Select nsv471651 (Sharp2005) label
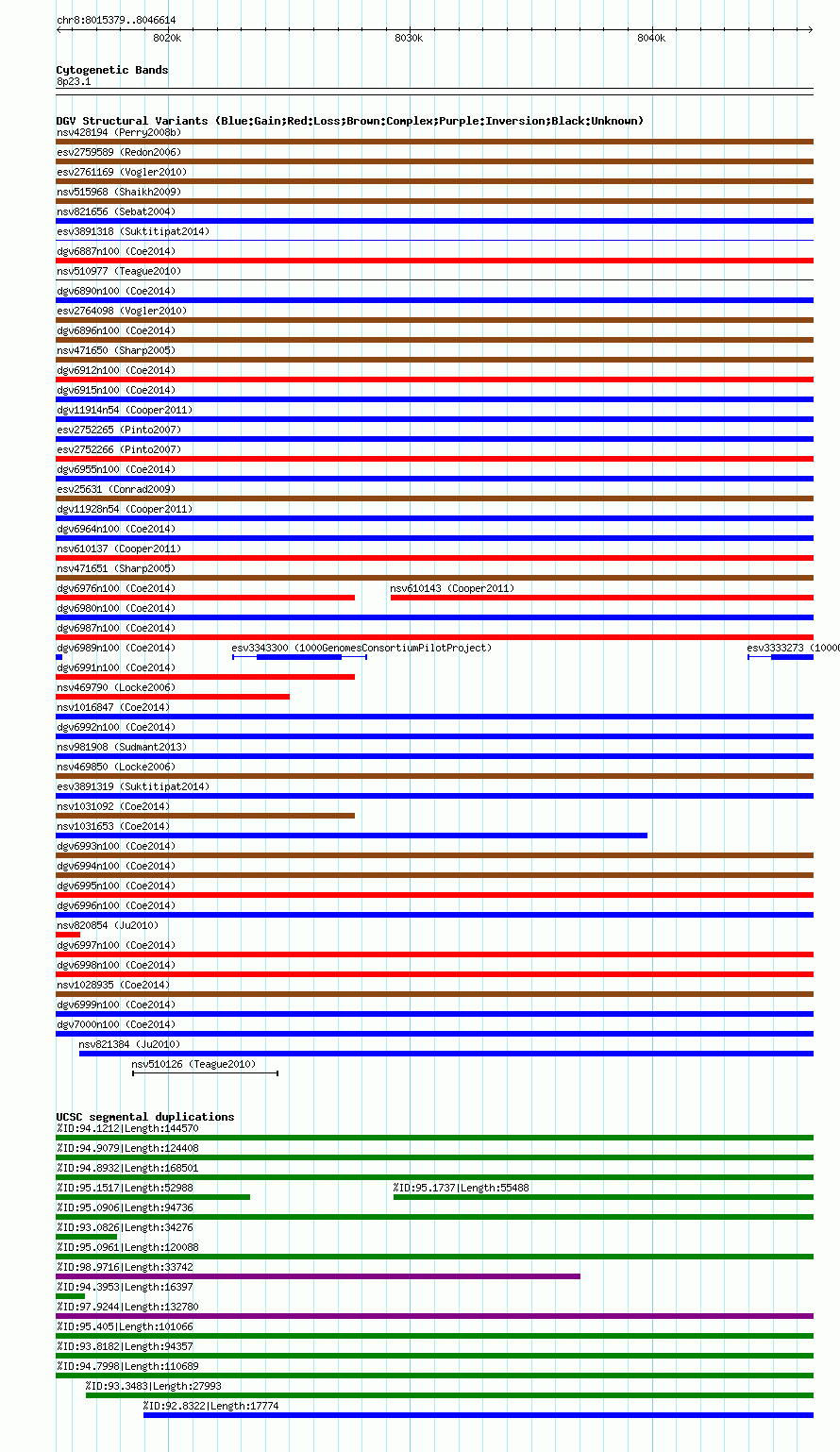Image resolution: width=840 pixels, height=1452 pixels. click(116, 568)
